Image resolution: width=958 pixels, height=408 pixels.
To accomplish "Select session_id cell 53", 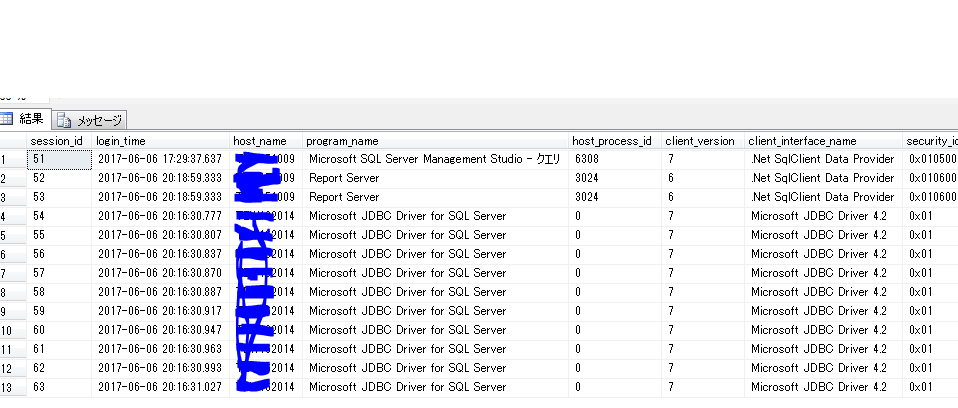I will [x=59, y=197].
